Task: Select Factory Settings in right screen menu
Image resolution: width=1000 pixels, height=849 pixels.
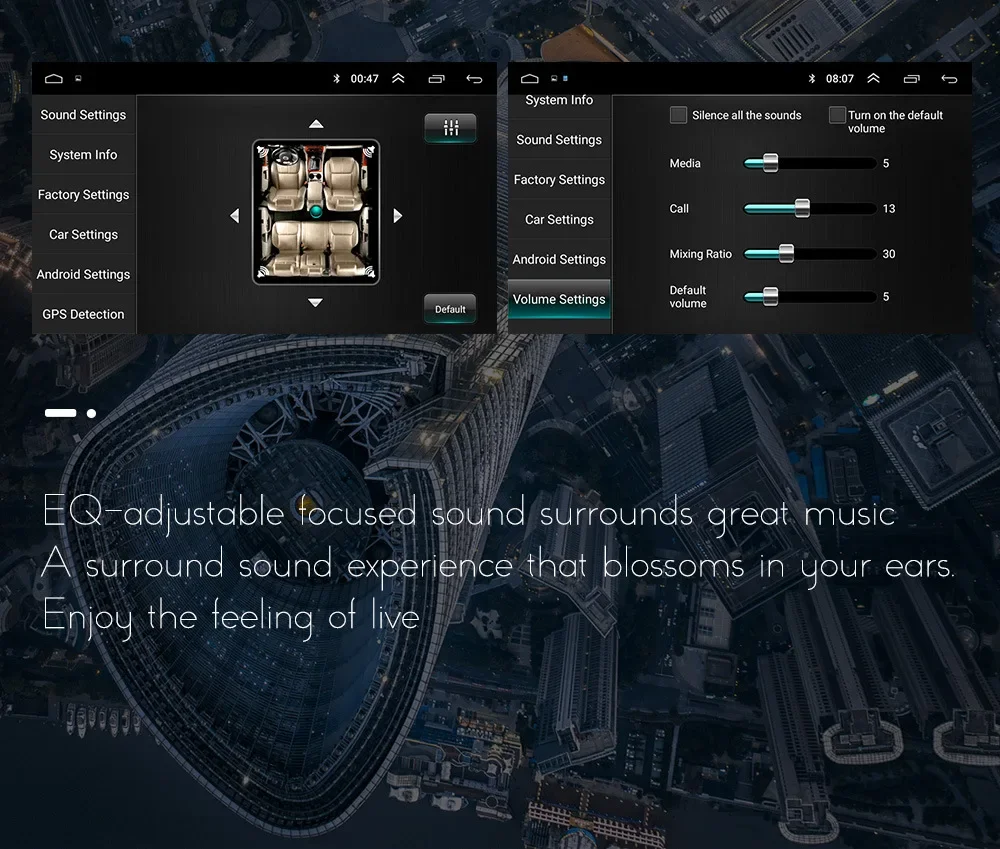Action: point(559,179)
